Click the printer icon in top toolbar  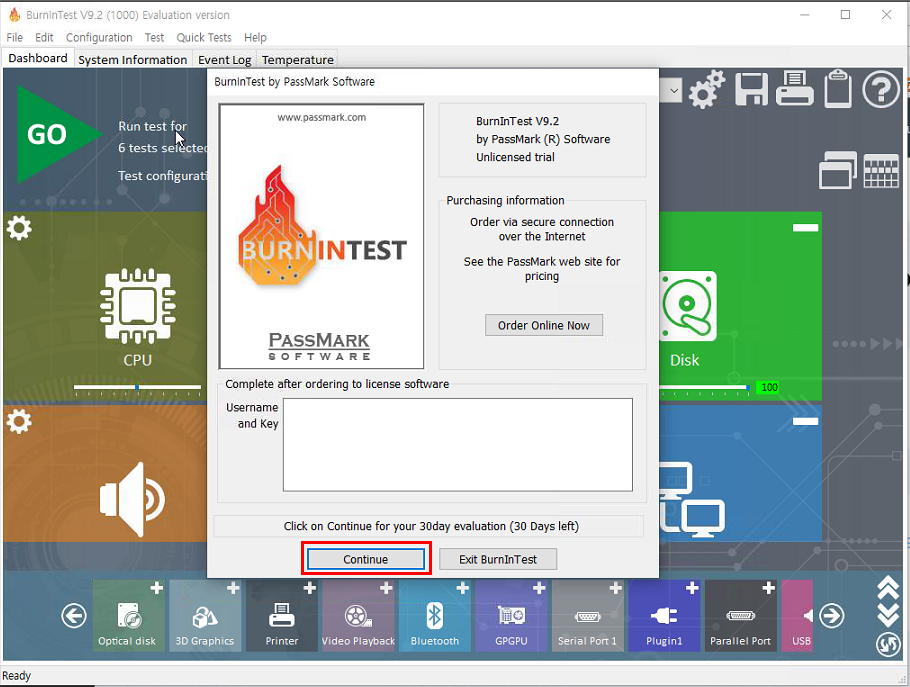pyautogui.click(x=795, y=88)
